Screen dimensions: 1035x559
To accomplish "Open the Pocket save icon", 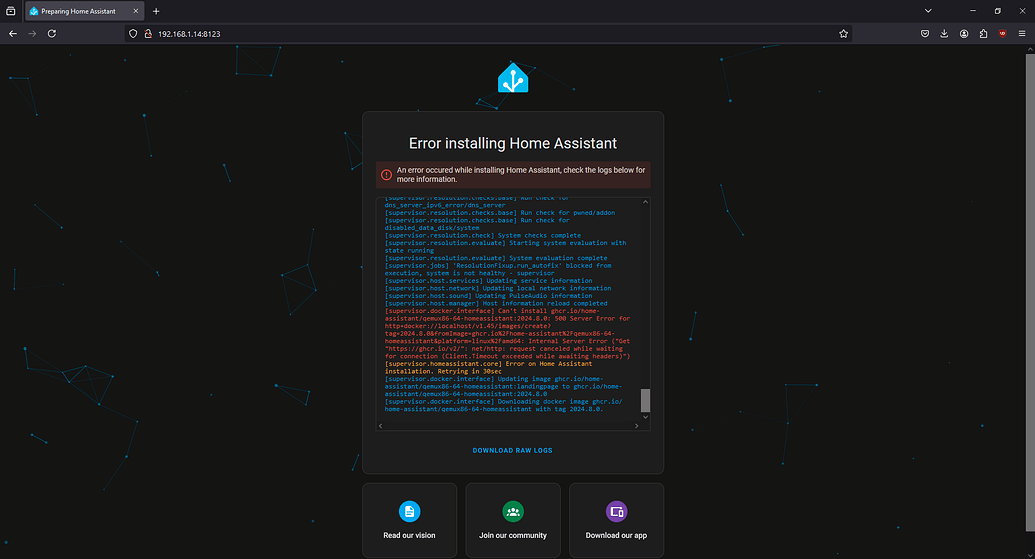I will point(925,34).
